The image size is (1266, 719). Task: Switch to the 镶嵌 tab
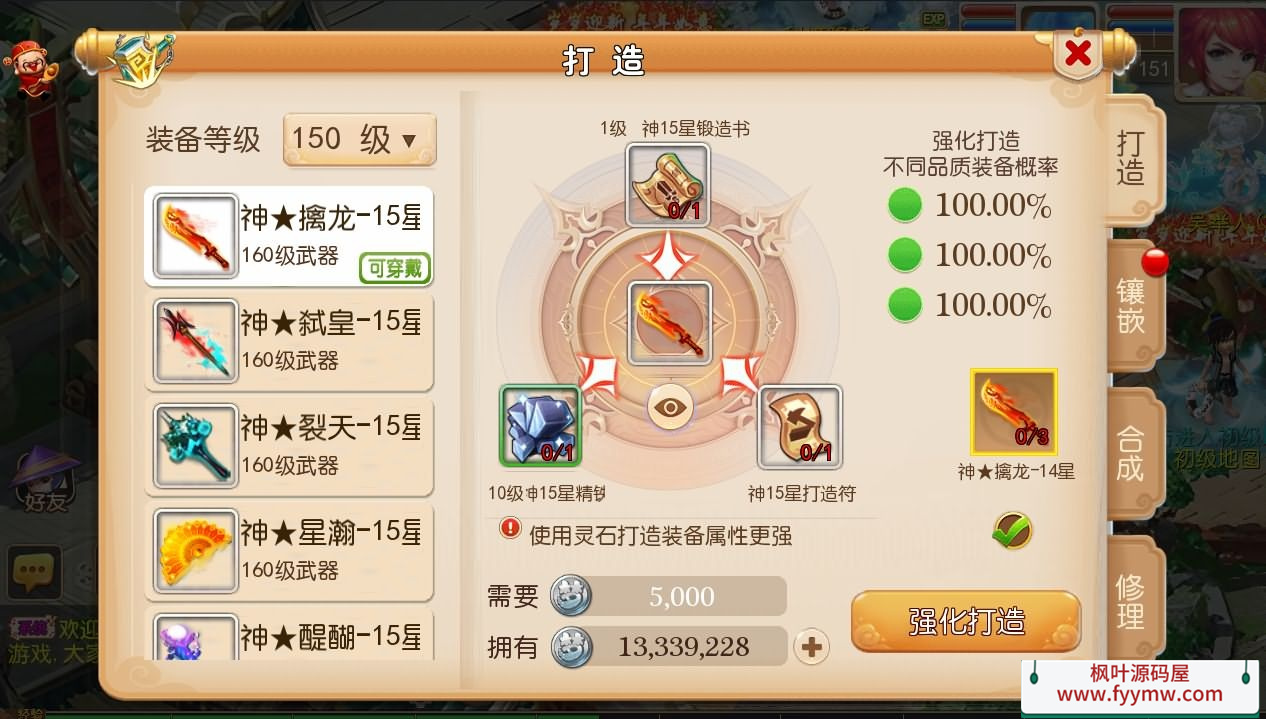1132,305
